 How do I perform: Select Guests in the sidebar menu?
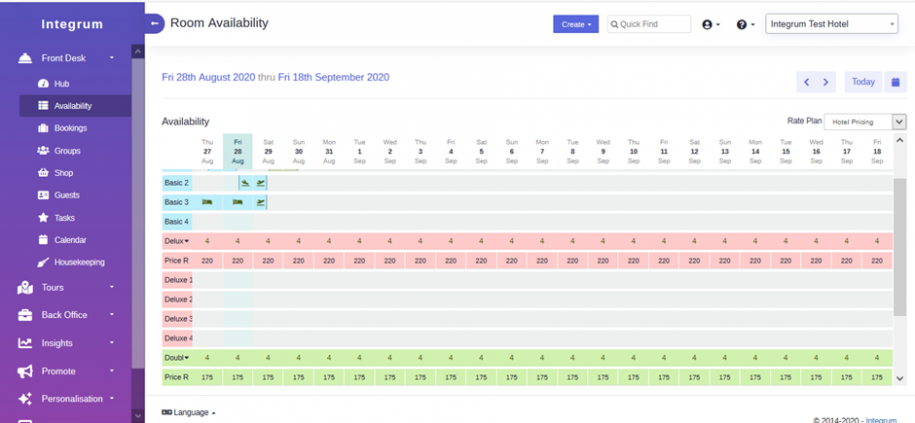coord(67,195)
